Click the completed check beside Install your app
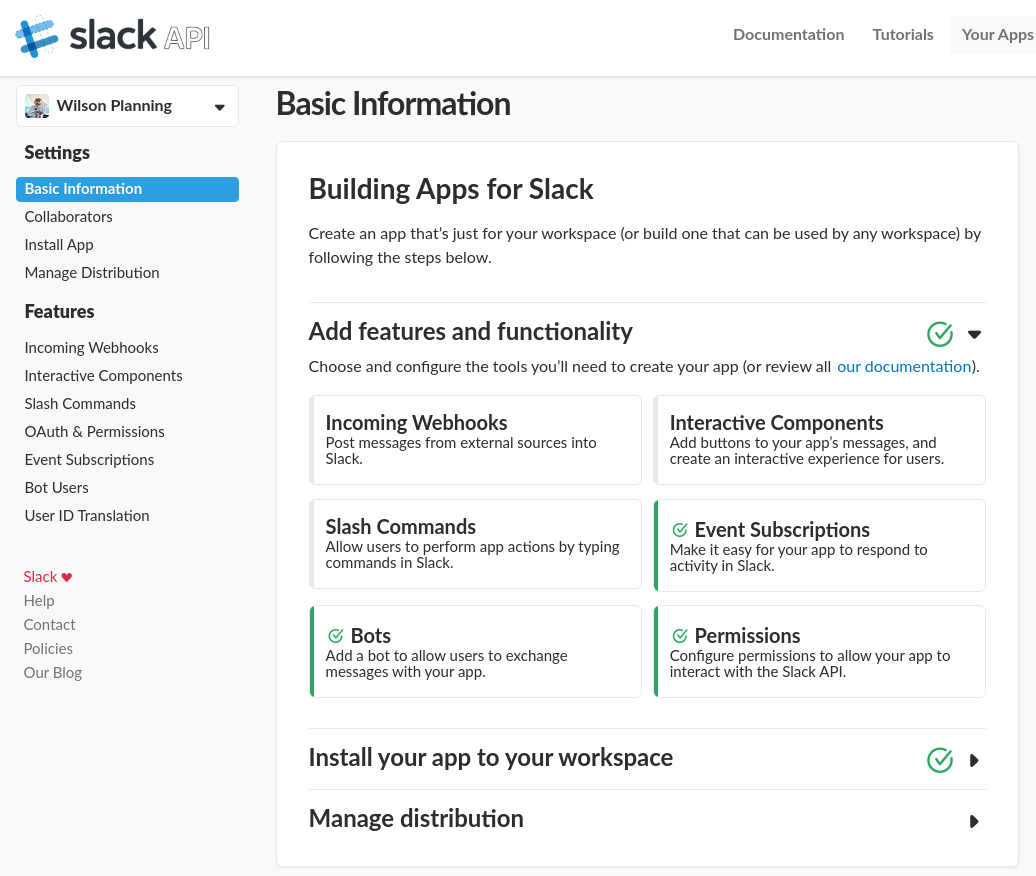 pyautogui.click(x=940, y=760)
